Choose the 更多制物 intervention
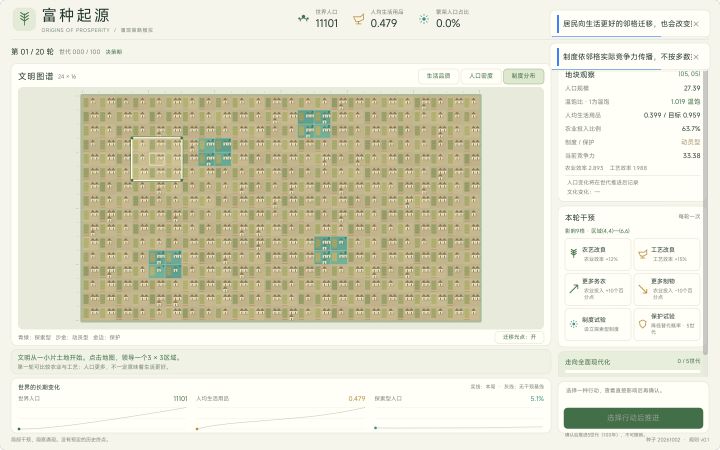Viewport: 720px width, 450px height. click(667, 289)
